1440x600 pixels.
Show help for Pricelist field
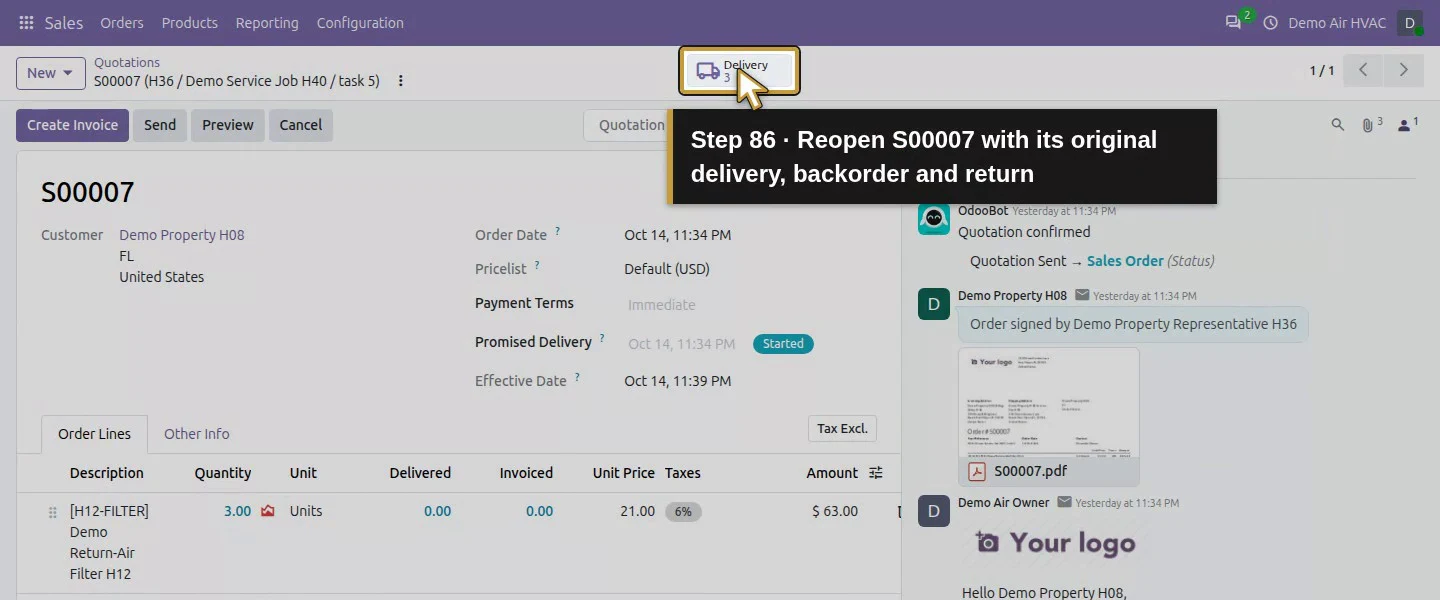[x=537, y=266]
